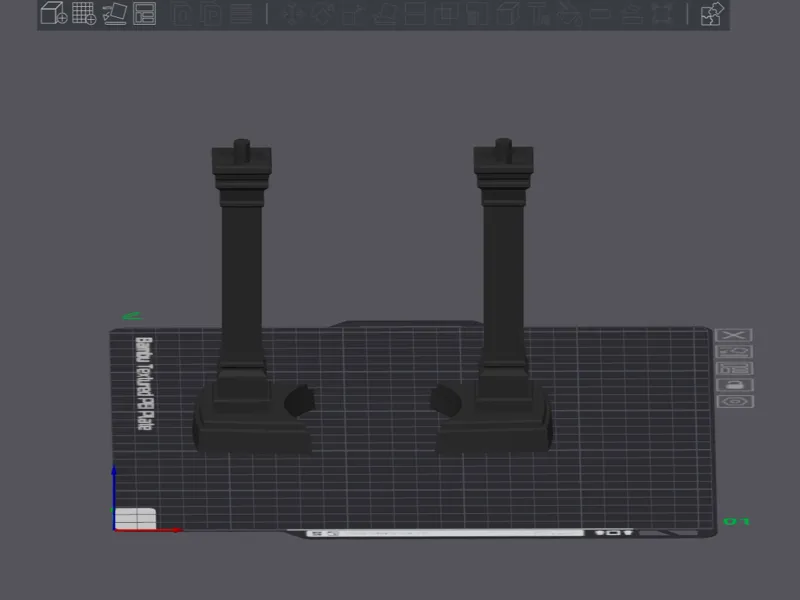This screenshot has width=800, height=600.
Task: Toggle the plate lock icon
Action: 735,385
